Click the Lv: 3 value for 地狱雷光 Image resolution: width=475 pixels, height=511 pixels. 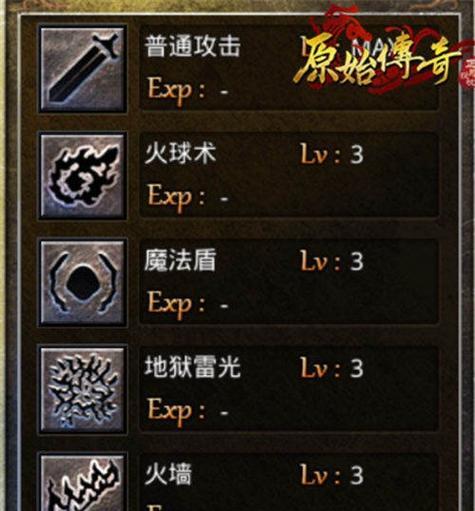[x=332, y=368]
